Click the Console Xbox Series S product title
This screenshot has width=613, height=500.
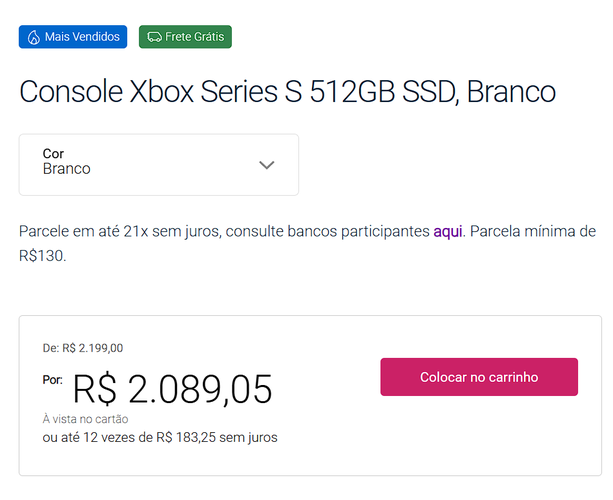(287, 92)
